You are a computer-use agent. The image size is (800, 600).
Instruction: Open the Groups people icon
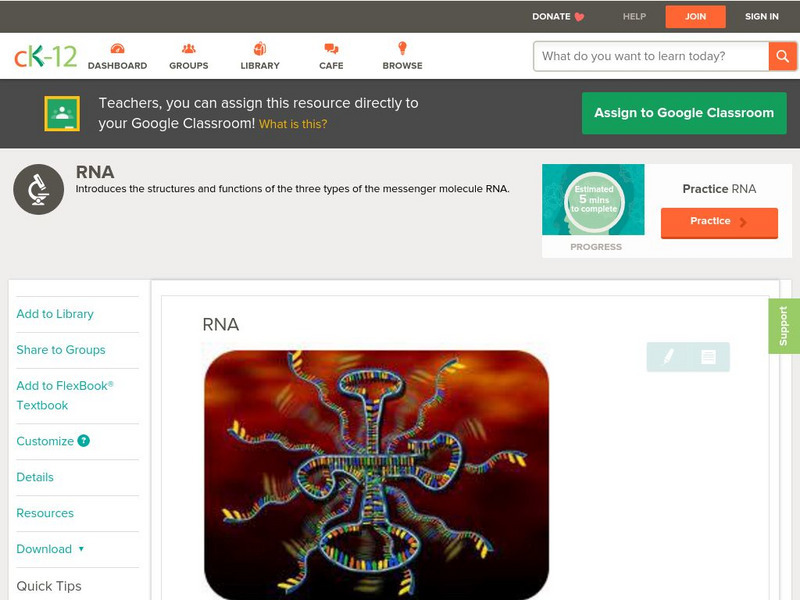pos(189,48)
